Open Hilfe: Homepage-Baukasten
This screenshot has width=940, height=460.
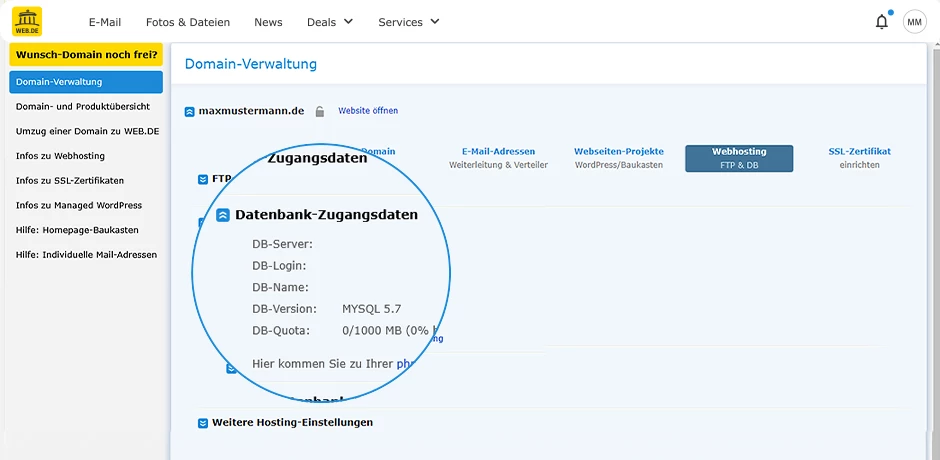77,230
